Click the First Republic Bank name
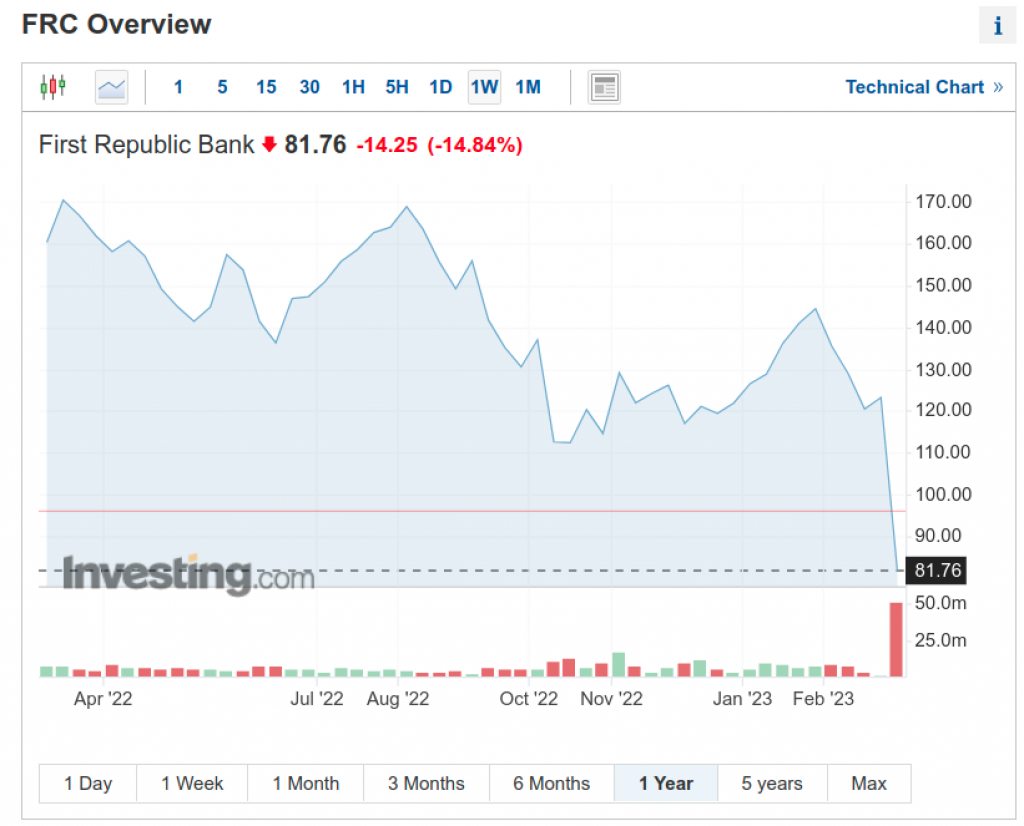1024x826 pixels. 146,144
